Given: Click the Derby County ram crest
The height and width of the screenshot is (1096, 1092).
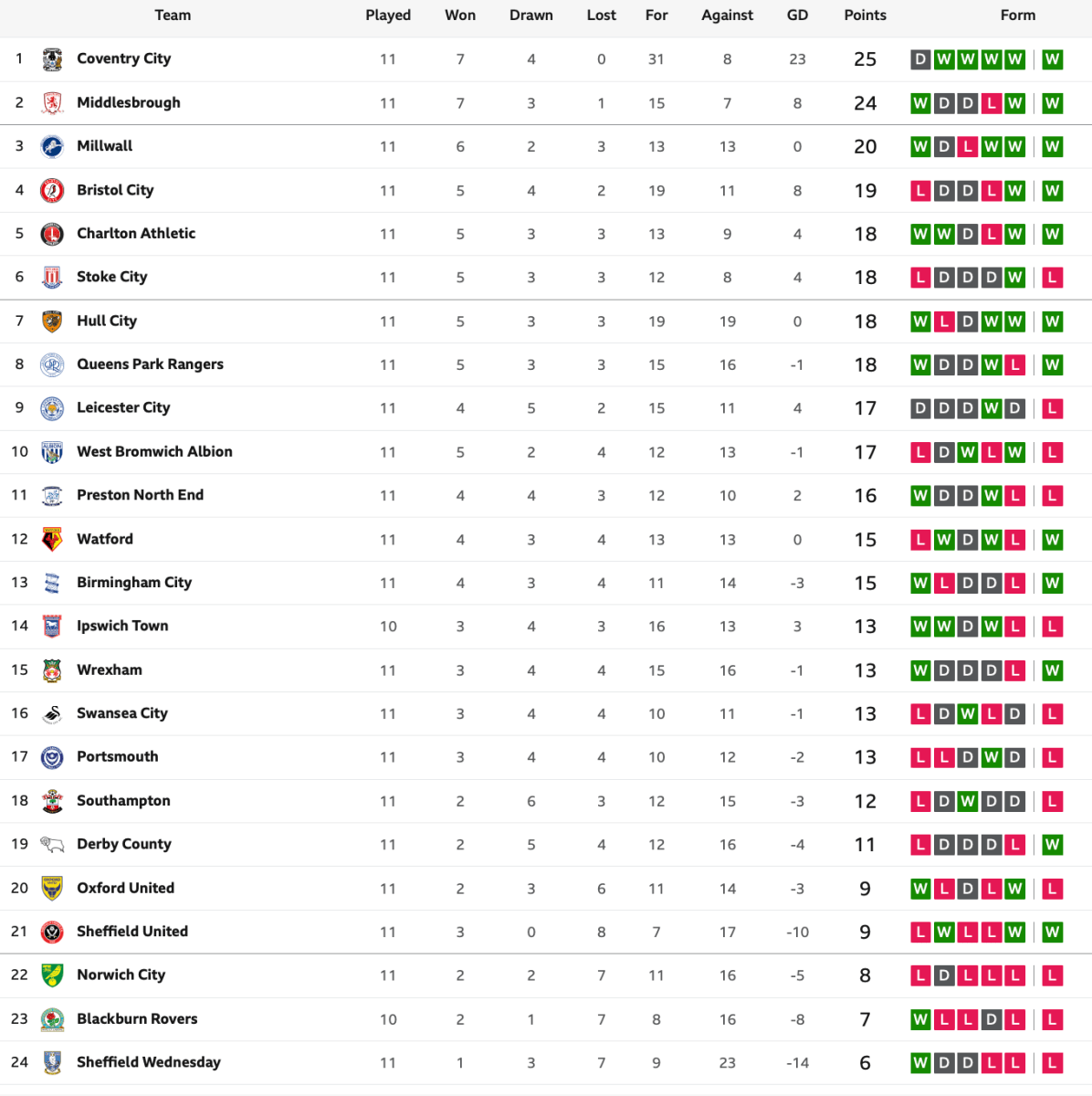Looking at the screenshot, I should 52,845.
